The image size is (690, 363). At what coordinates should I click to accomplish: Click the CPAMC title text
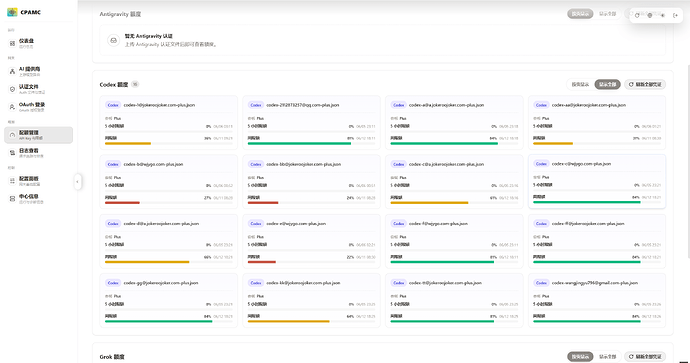(x=31, y=12)
